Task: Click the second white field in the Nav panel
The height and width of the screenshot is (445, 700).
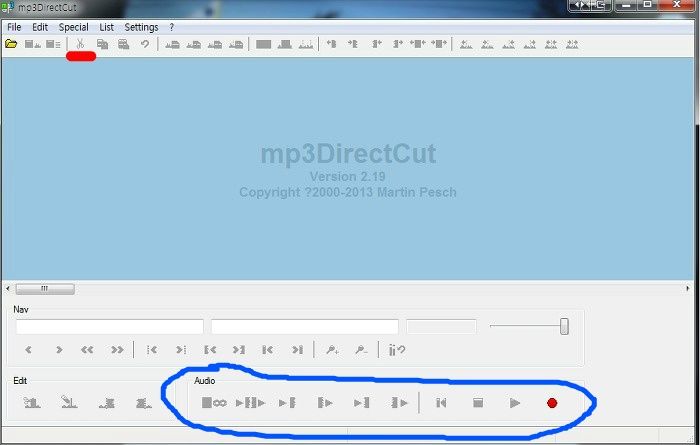Action: 305,327
